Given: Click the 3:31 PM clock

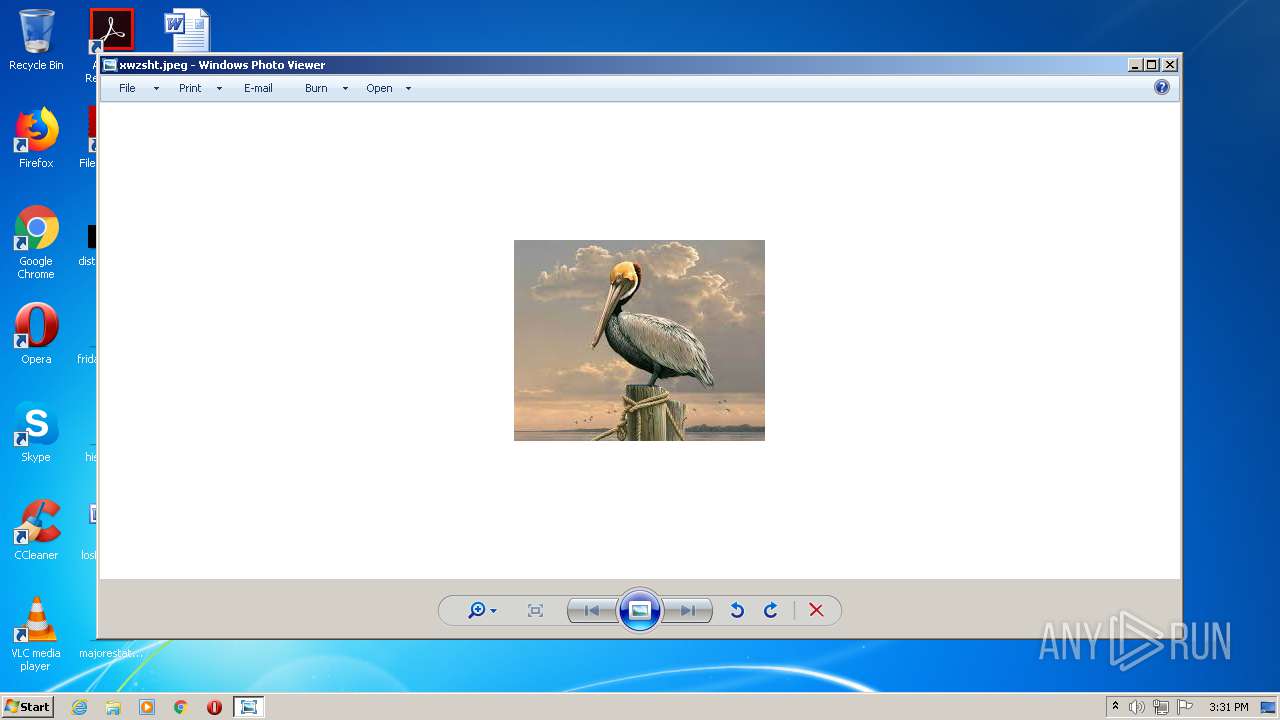Looking at the screenshot, I should [1229, 707].
